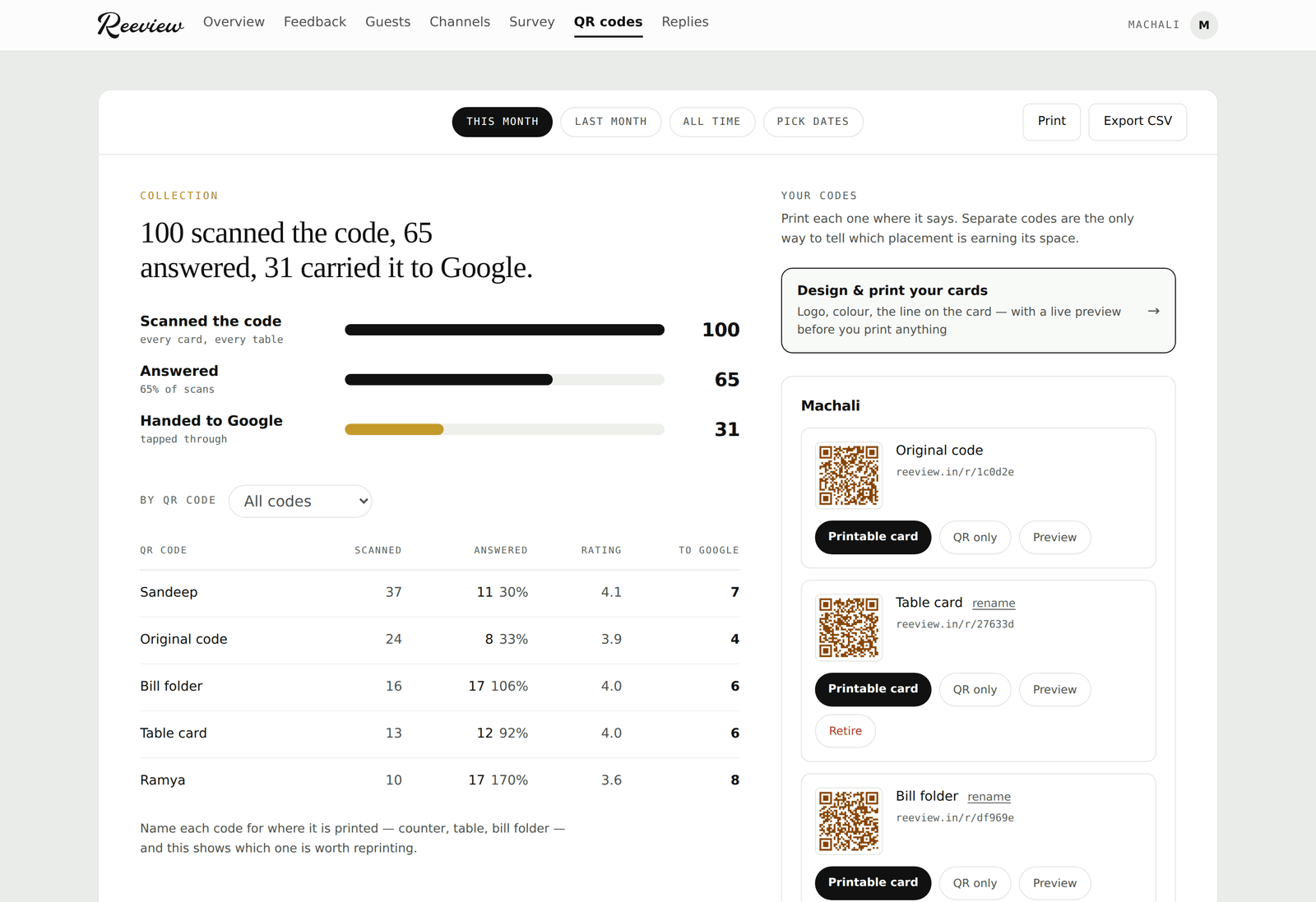Click Ramya's 170% answered value
1316x902 pixels.
[510, 780]
